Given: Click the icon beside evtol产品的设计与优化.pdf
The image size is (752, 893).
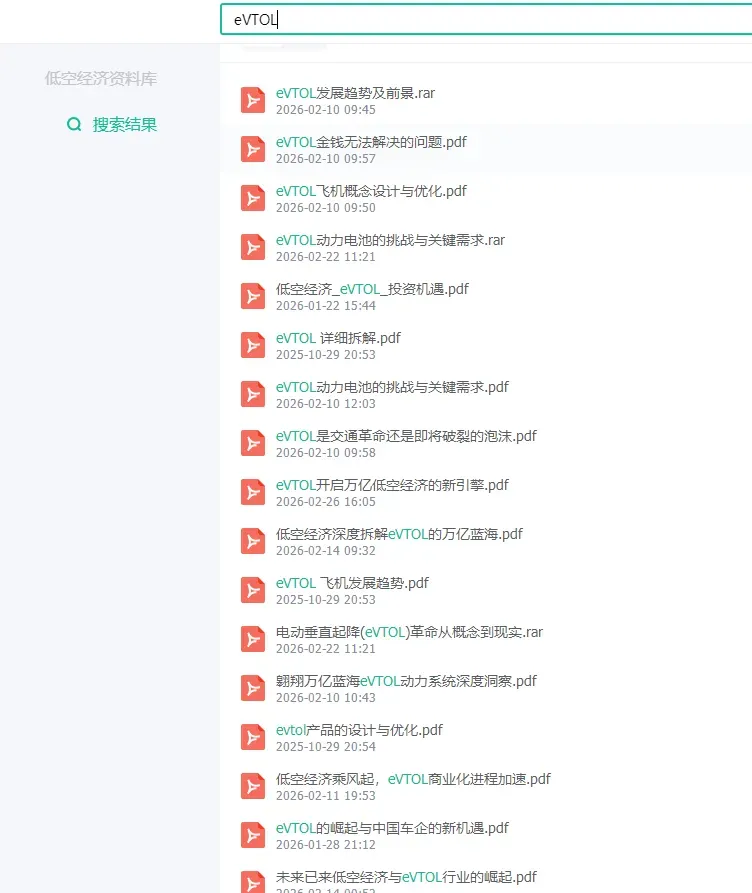Looking at the screenshot, I should [252, 737].
